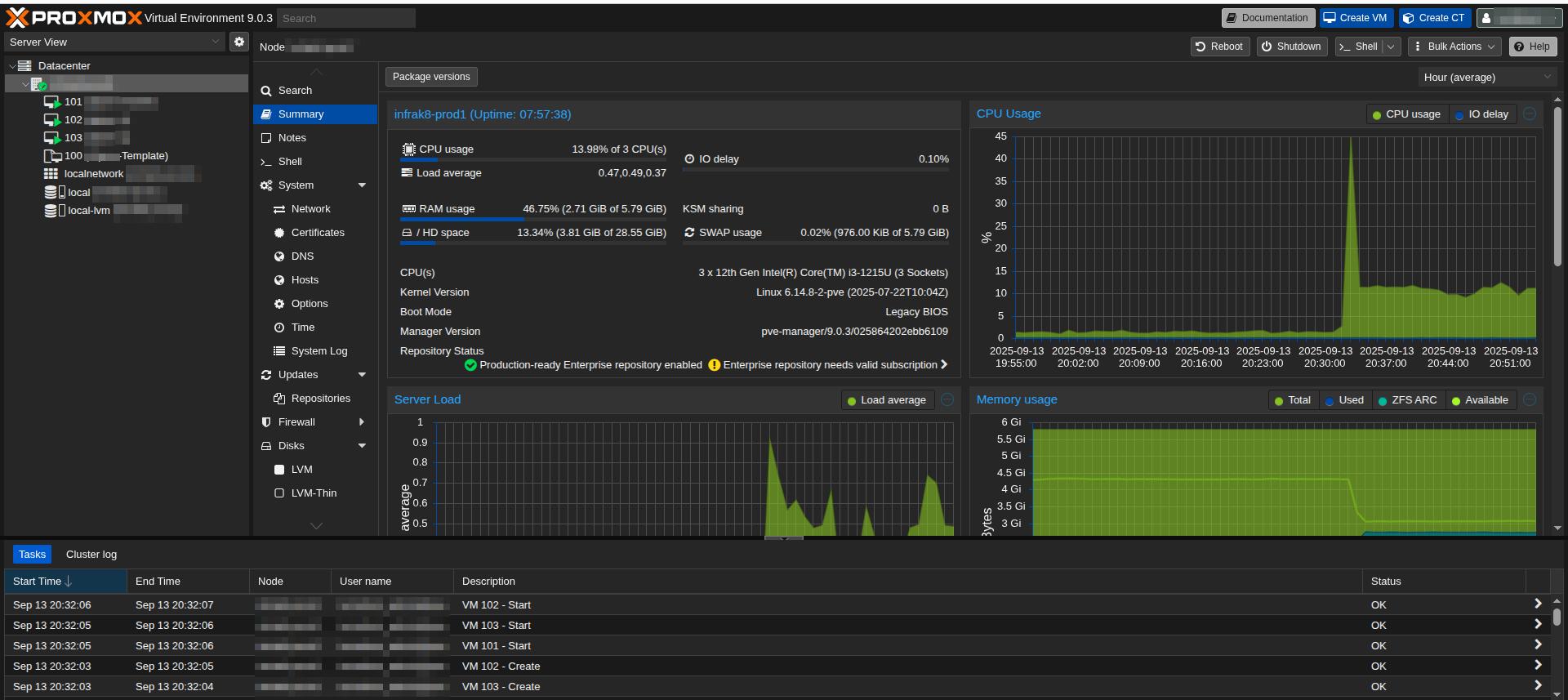1568x700 pixels.
Task: Switch to the Cluster log tab
Action: tap(91, 555)
